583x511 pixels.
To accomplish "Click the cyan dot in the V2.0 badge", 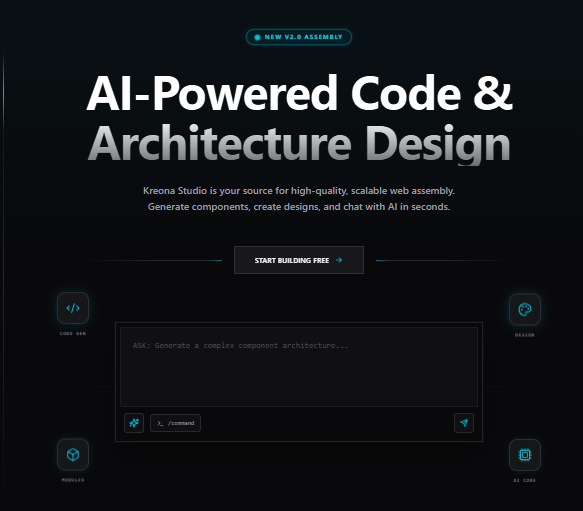I will coord(257,37).
